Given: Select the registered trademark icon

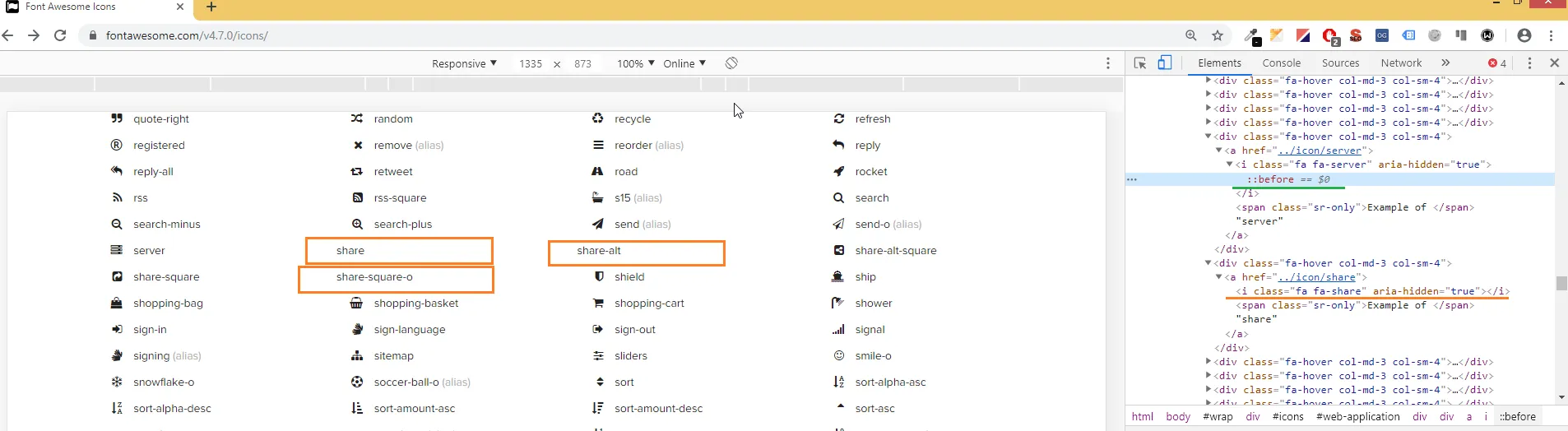Looking at the screenshot, I should [x=117, y=145].
